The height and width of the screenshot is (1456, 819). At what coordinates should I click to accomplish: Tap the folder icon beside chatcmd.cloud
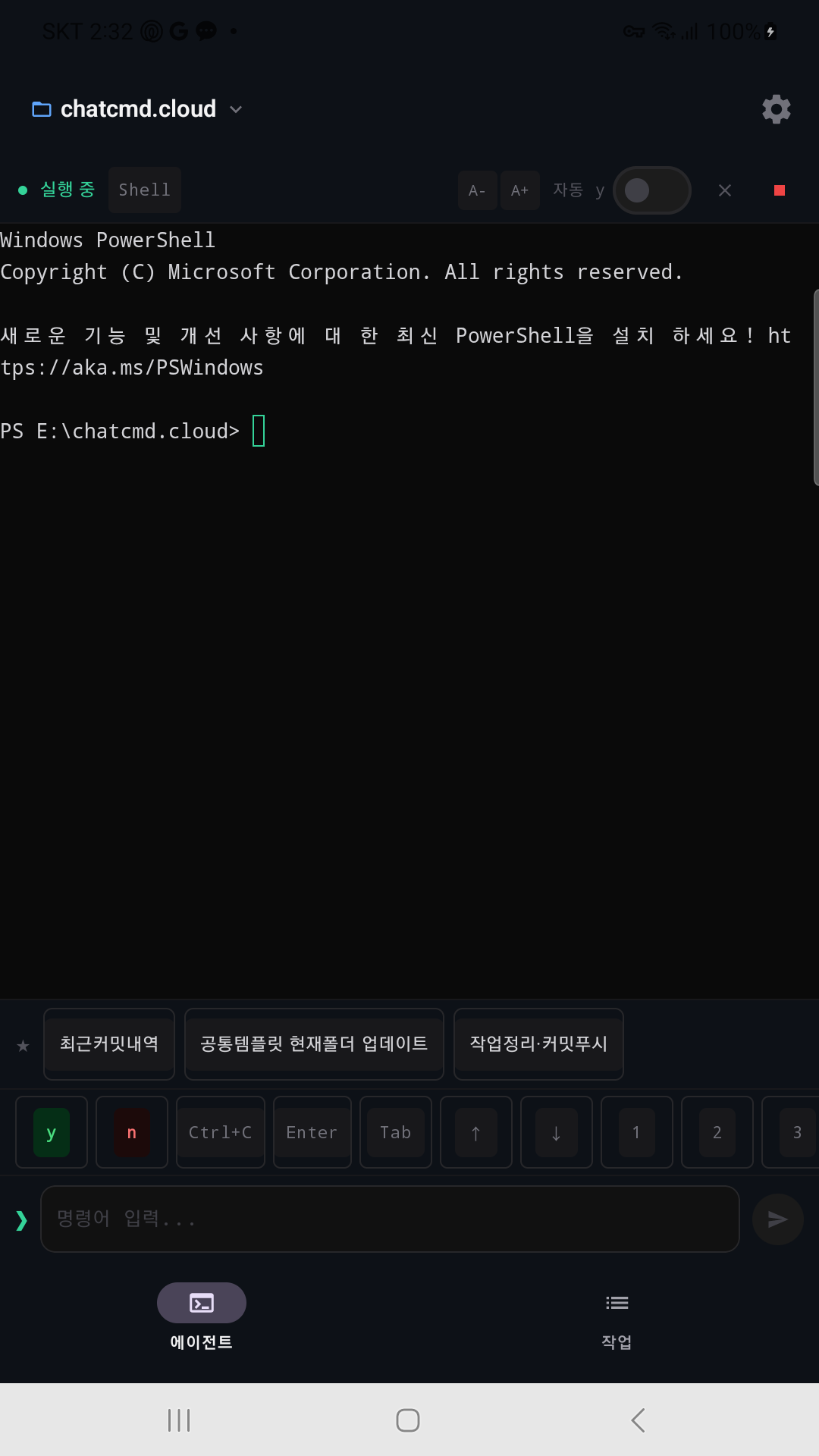42,109
